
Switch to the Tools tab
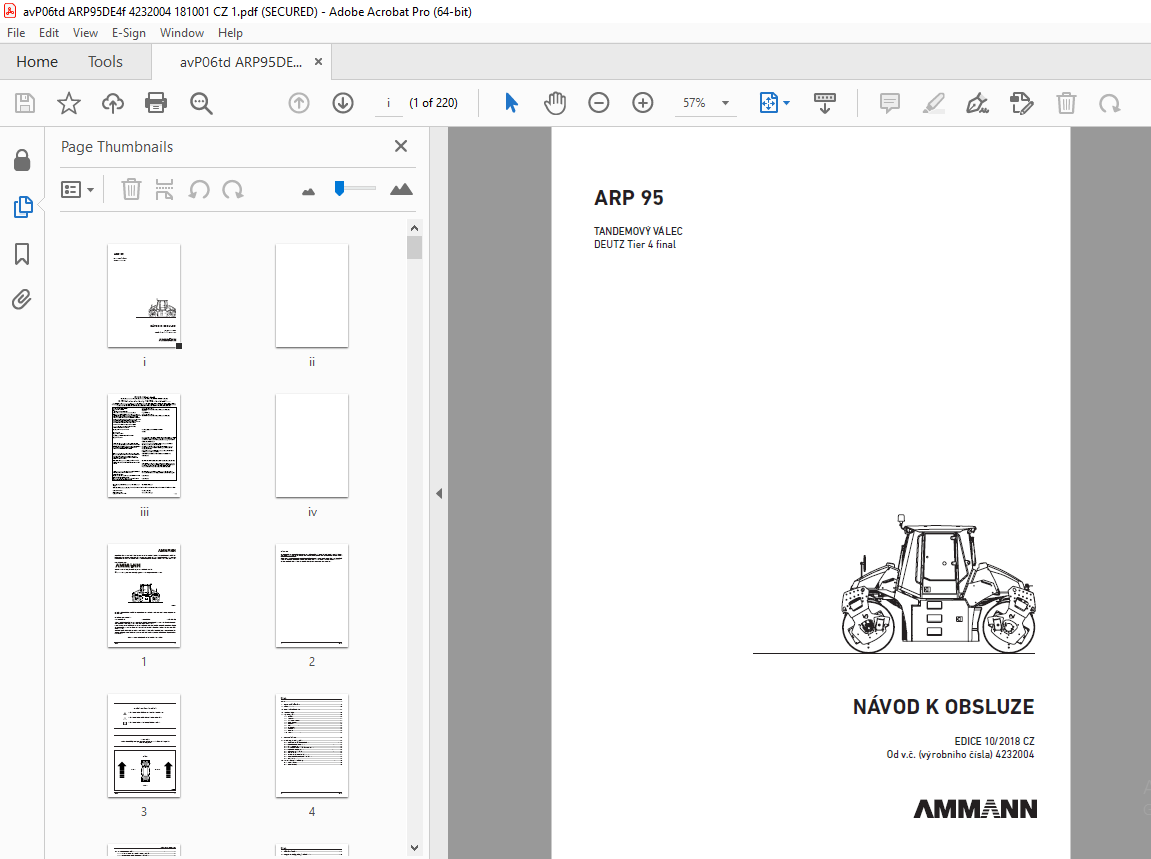tap(105, 62)
